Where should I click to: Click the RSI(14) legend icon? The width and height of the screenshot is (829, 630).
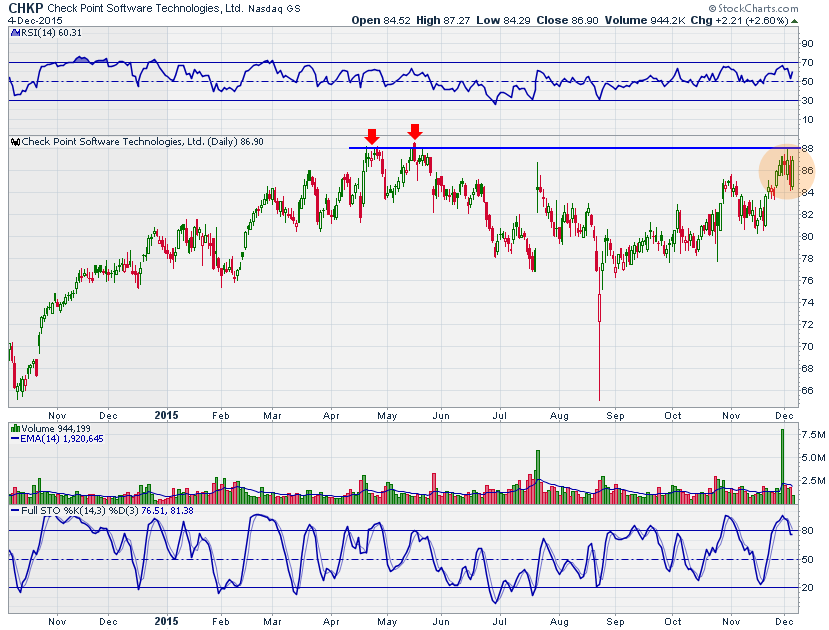(15, 33)
